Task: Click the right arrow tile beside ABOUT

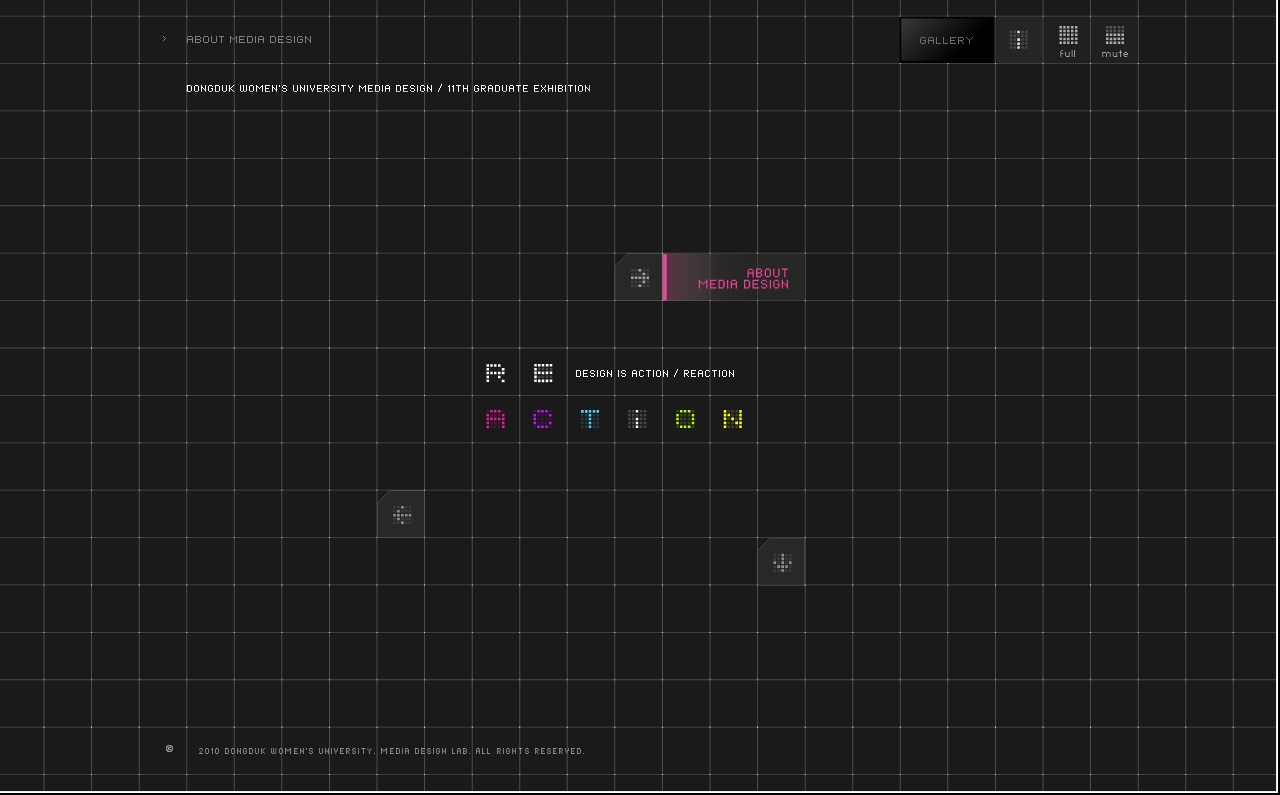Action: click(x=639, y=278)
